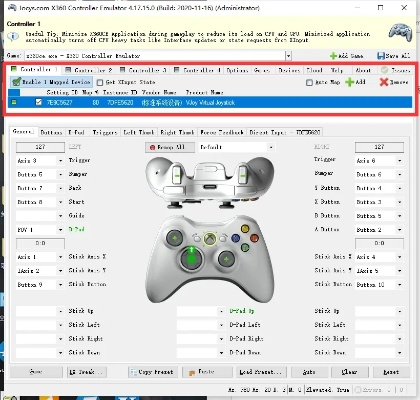Click the Paste preset clipboard icon
Screen dimensions: 420x400
(x=192, y=372)
